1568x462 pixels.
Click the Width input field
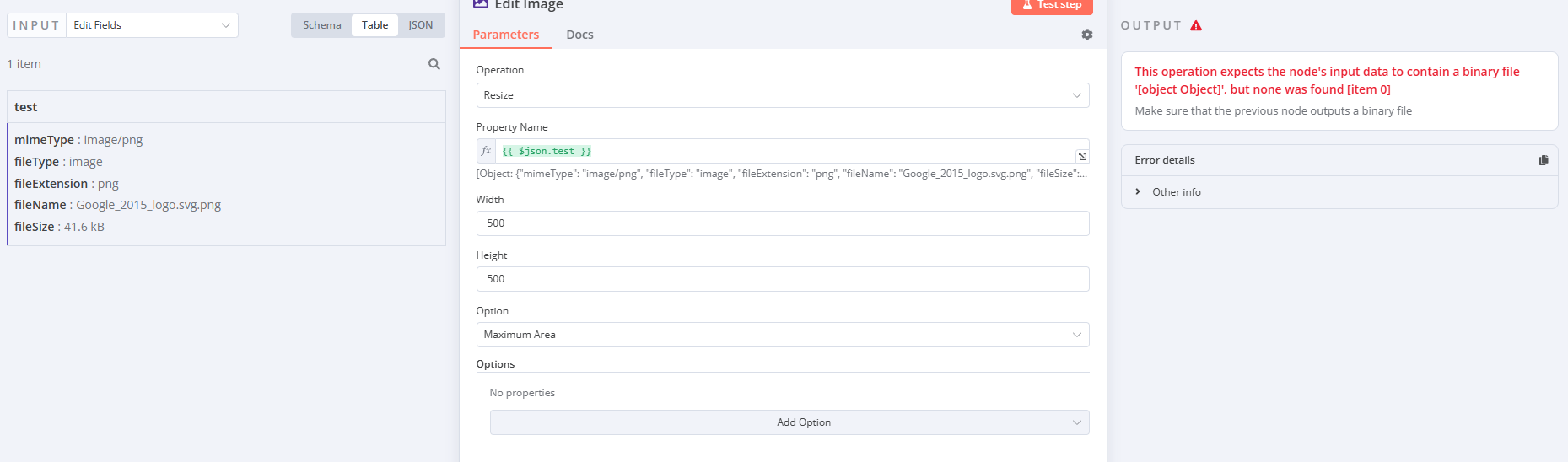[783, 223]
